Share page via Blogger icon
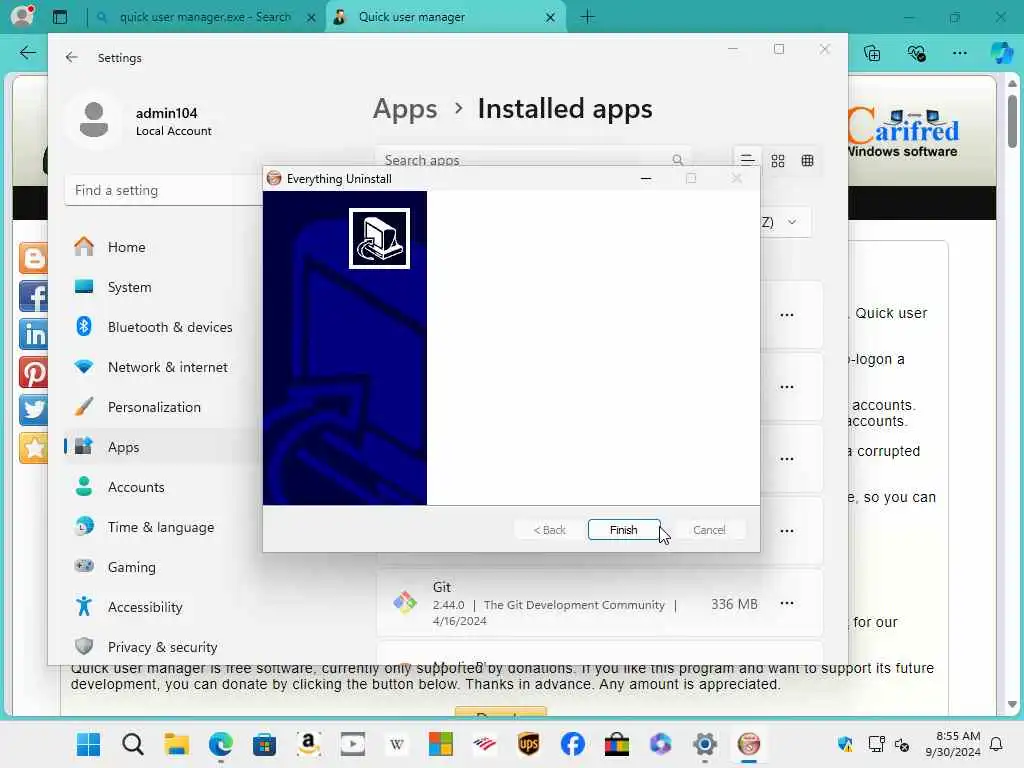Image resolution: width=1024 pixels, height=768 pixels. pyautogui.click(x=33, y=258)
